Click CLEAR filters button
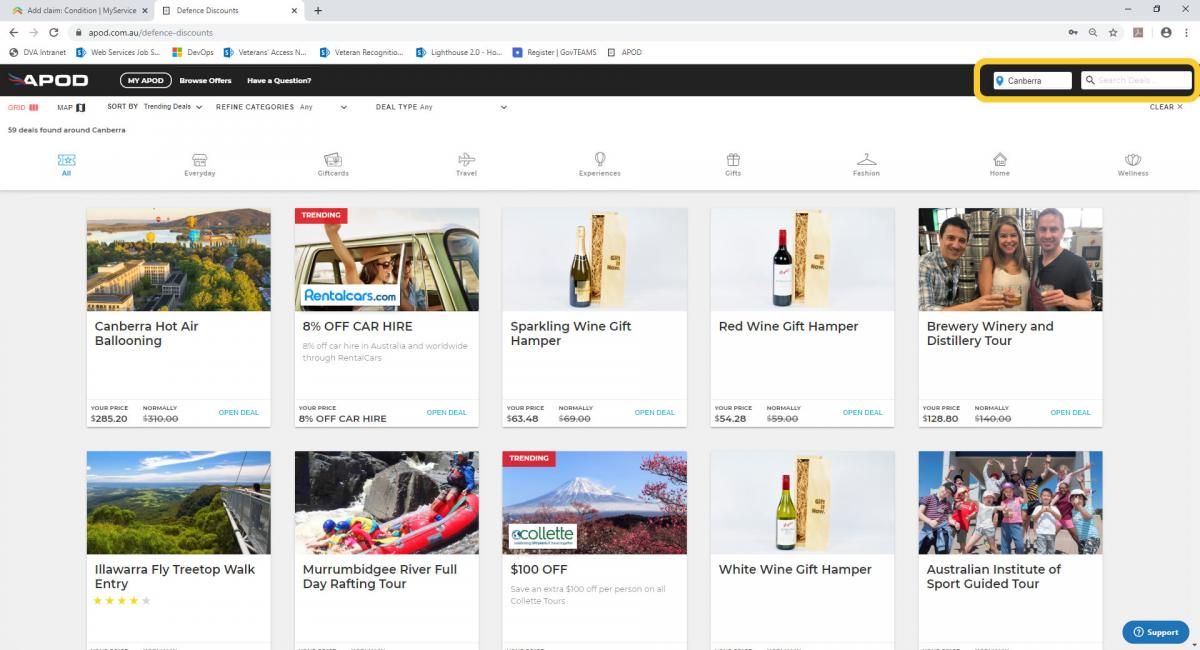 click(x=1166, y=107)
